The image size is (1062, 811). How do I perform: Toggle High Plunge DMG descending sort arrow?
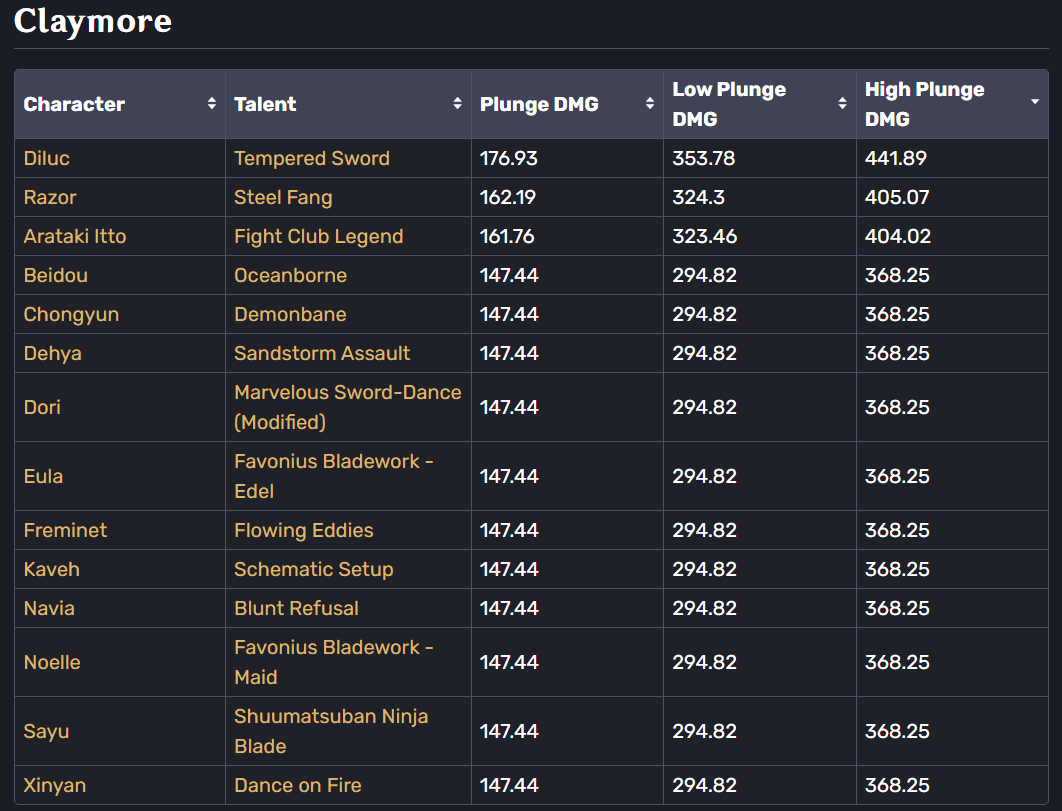[1034, 104]
